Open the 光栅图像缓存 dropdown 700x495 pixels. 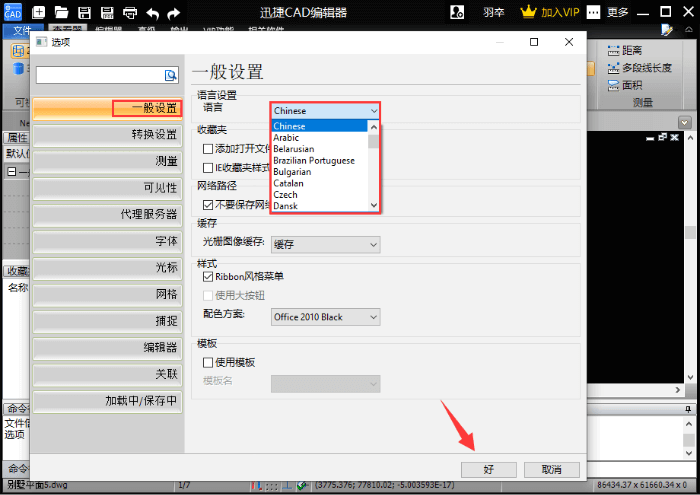(325, 245)
